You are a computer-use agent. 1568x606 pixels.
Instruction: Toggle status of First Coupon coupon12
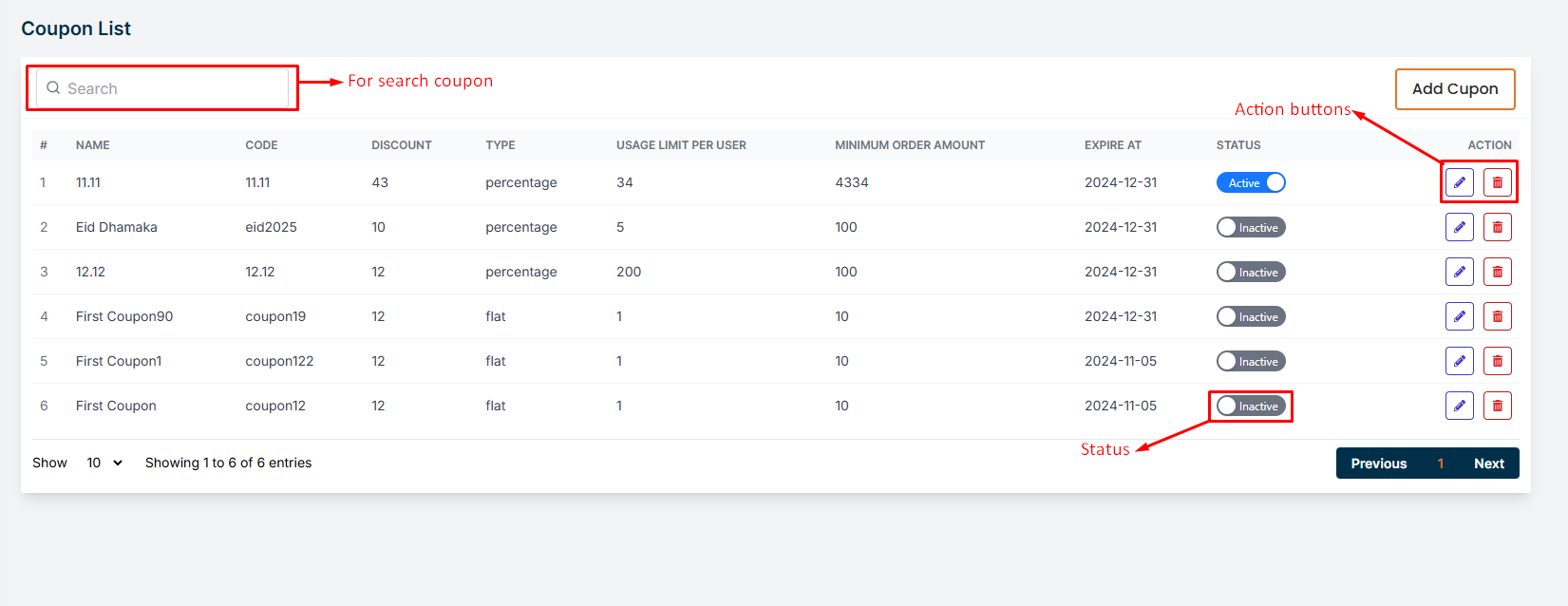point(1250,406)
